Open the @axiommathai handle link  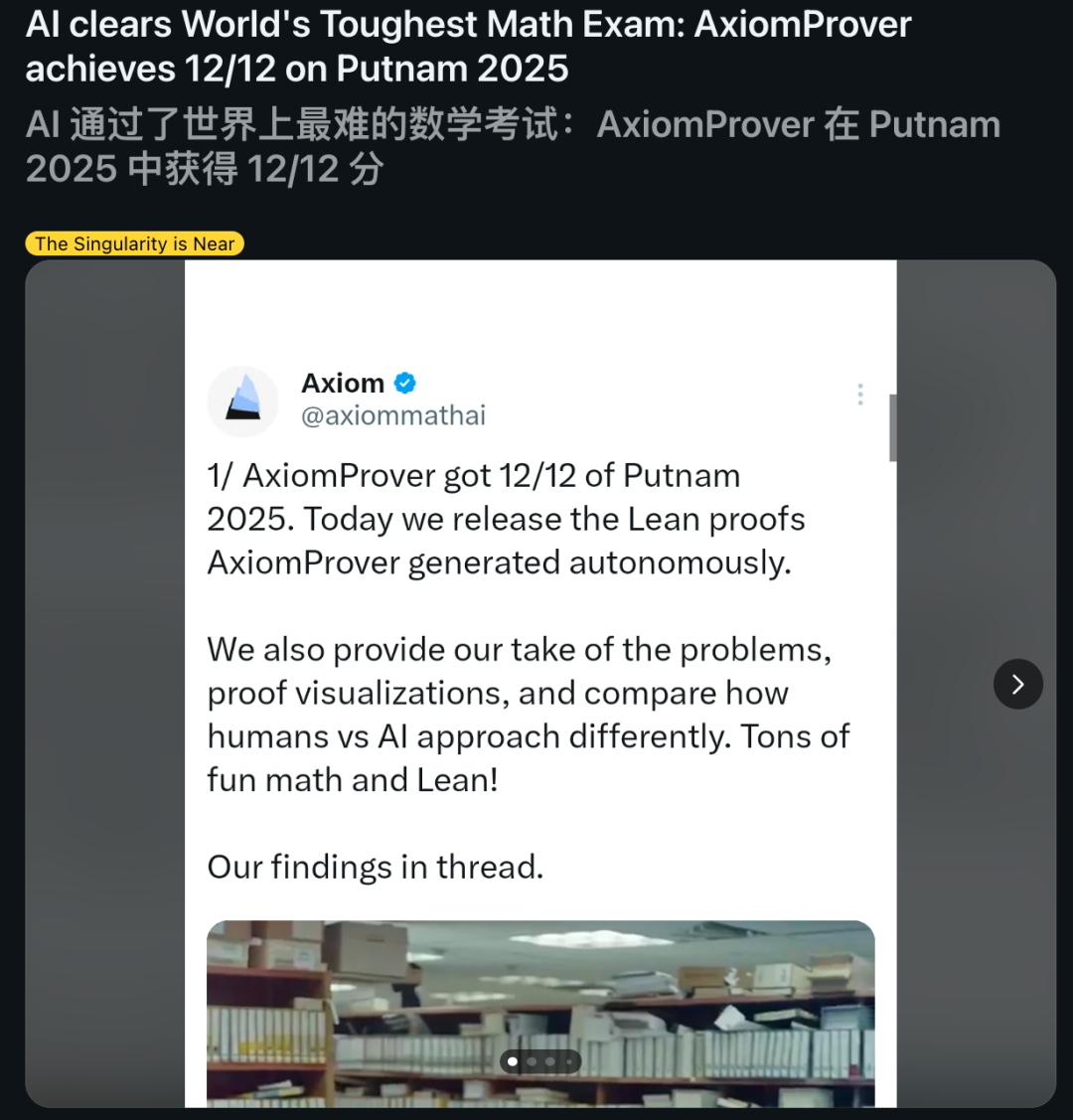[393, 415]
